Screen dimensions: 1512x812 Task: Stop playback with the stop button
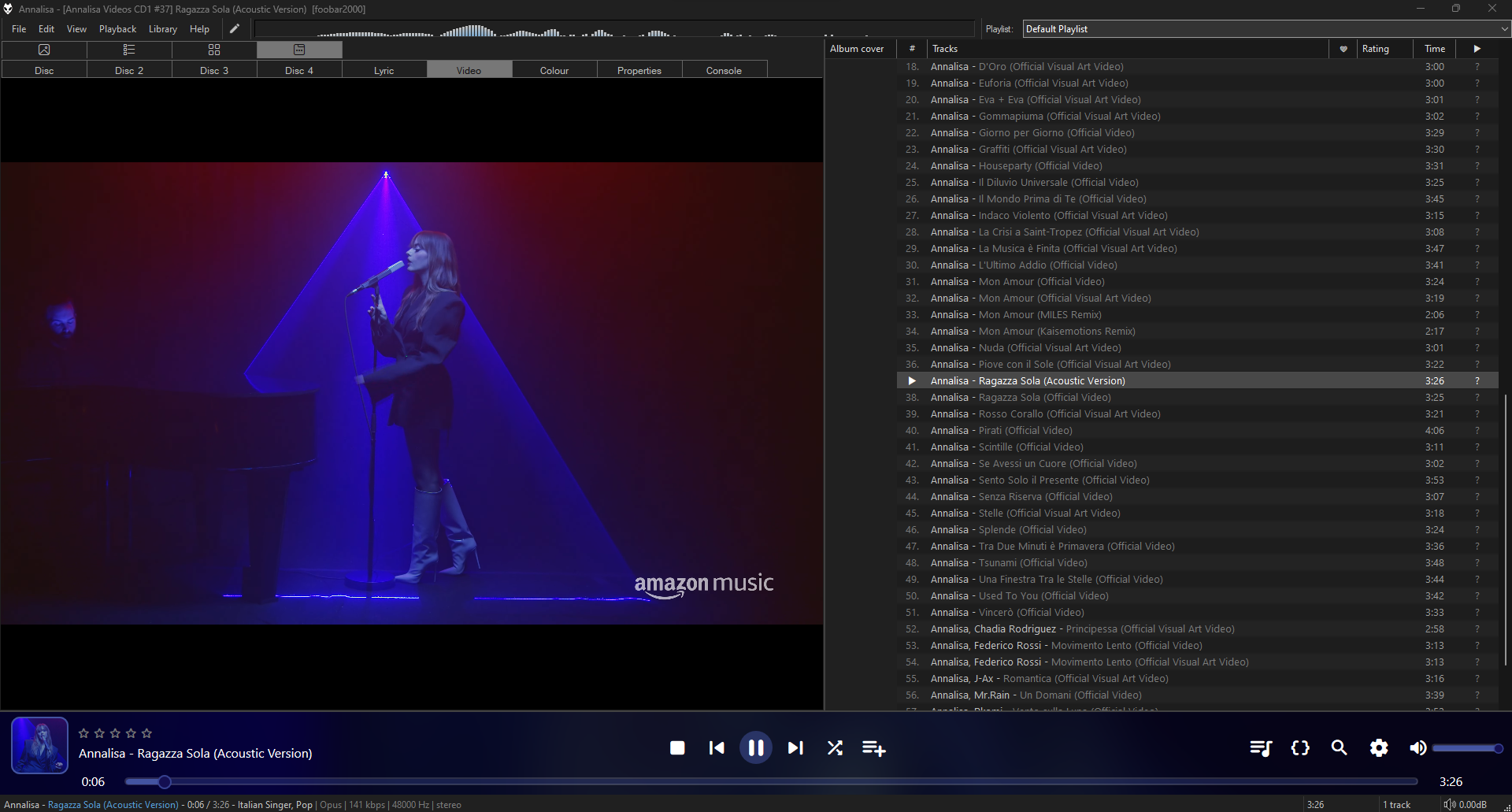(x=677, y=747)
